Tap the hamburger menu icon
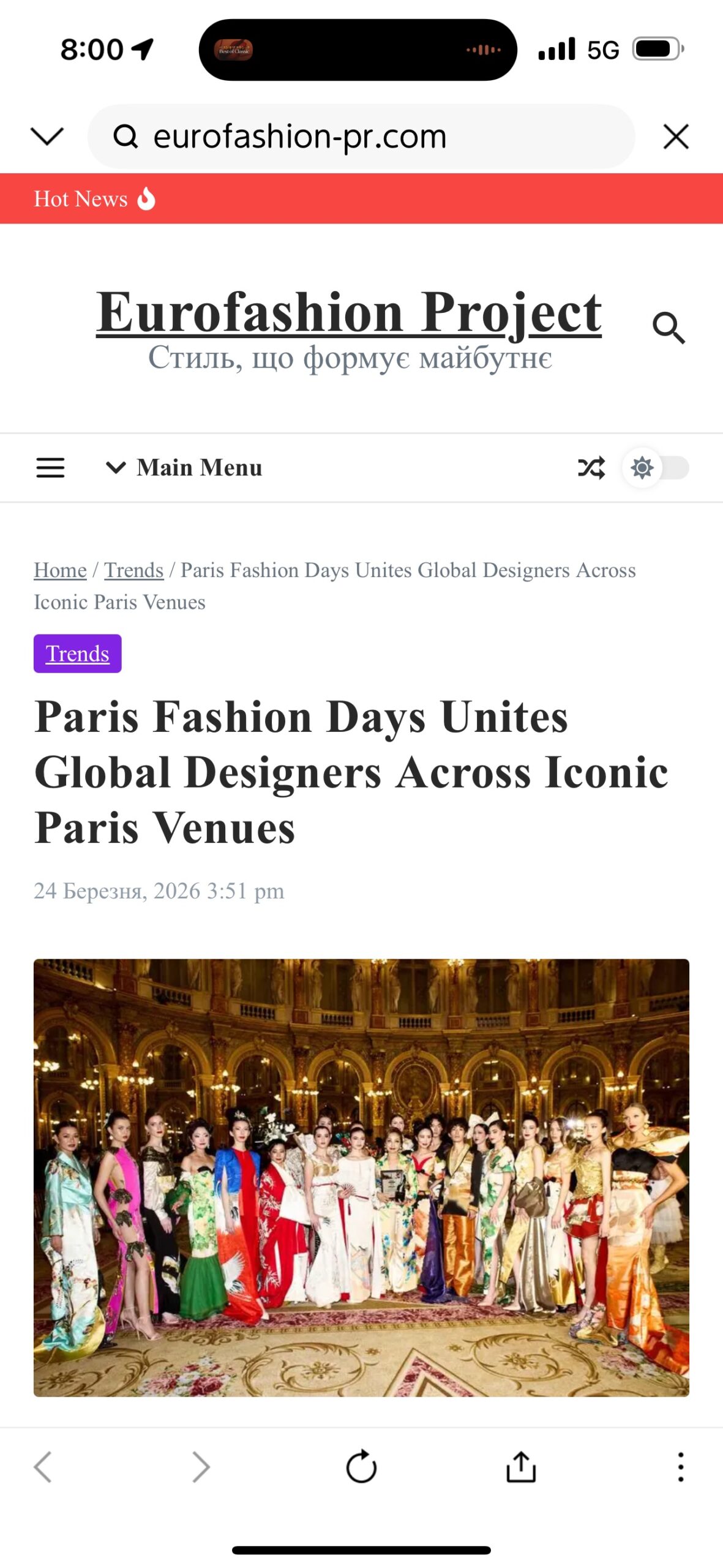 [50, 467]
